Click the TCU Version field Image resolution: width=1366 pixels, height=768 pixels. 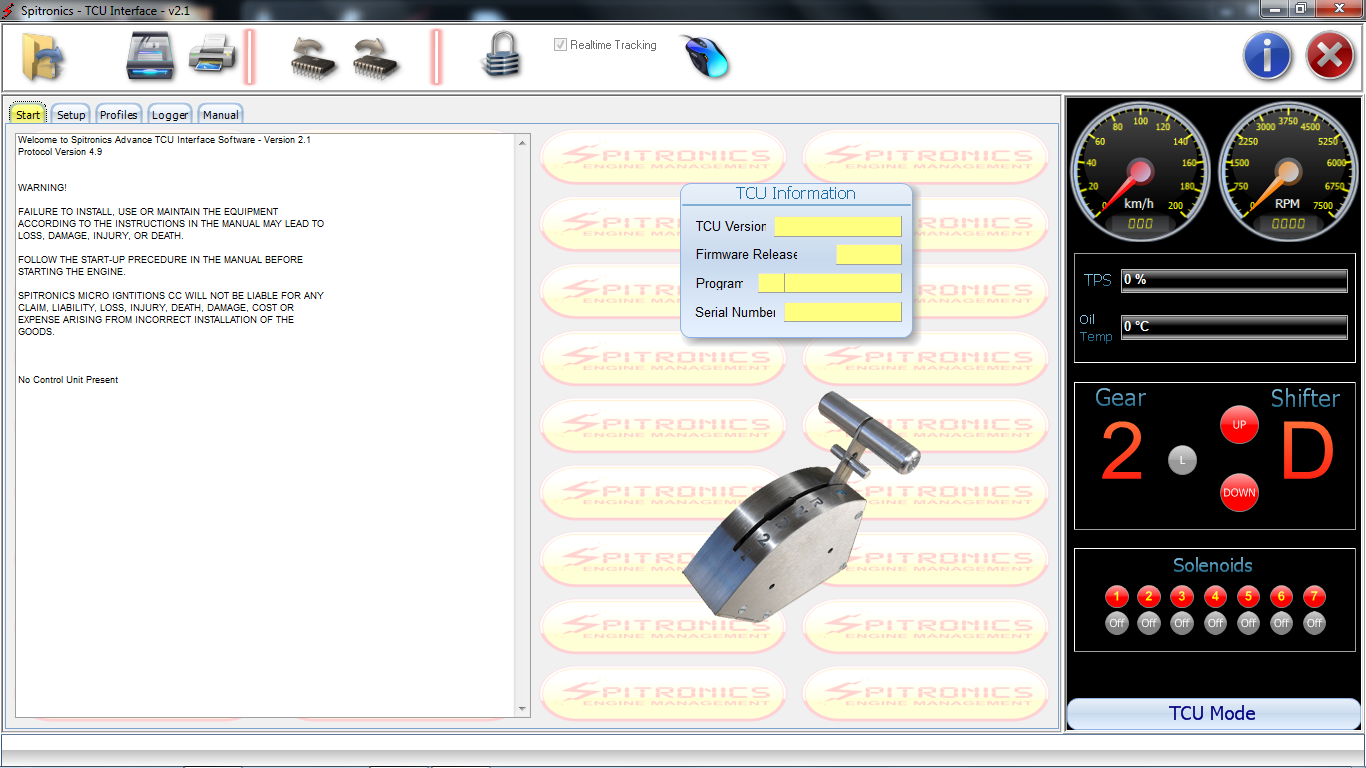[838, 226]
